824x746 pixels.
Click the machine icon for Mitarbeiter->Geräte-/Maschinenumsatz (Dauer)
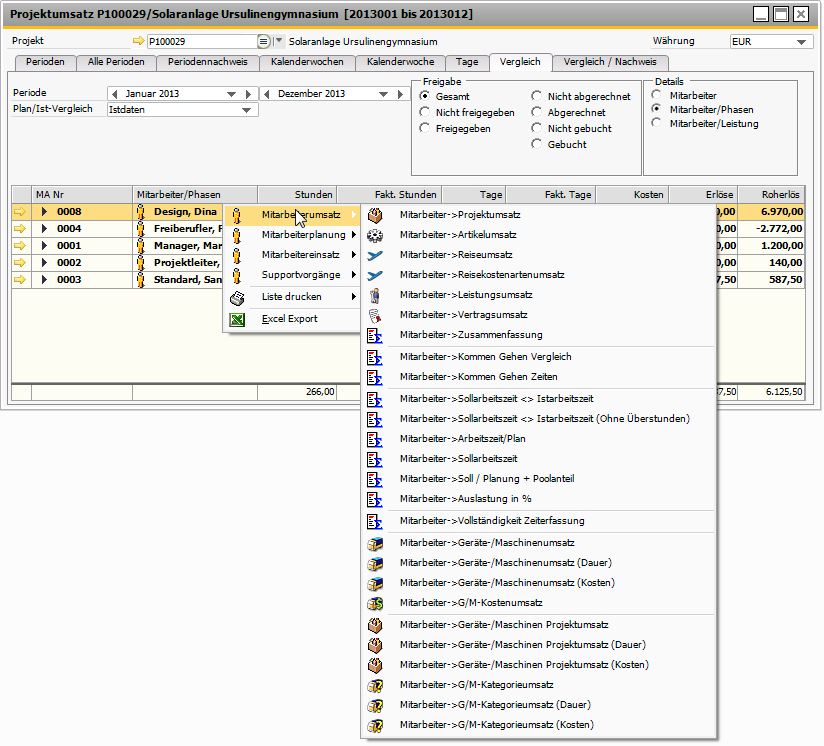(x=375, y=563)
